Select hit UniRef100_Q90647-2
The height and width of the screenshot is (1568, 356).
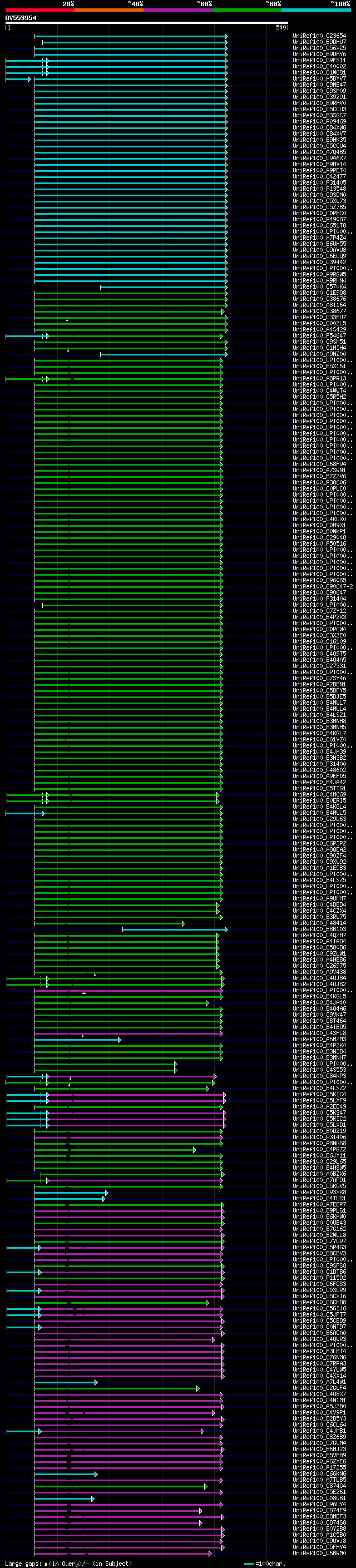pos(323,586)
